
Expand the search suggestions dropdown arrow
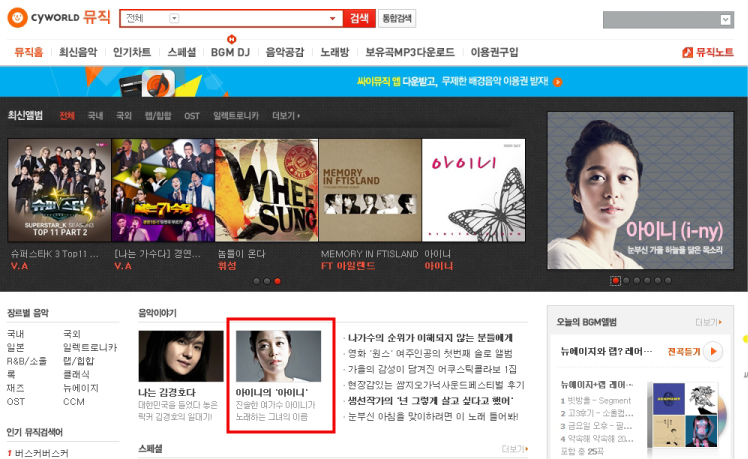point(332,19)
